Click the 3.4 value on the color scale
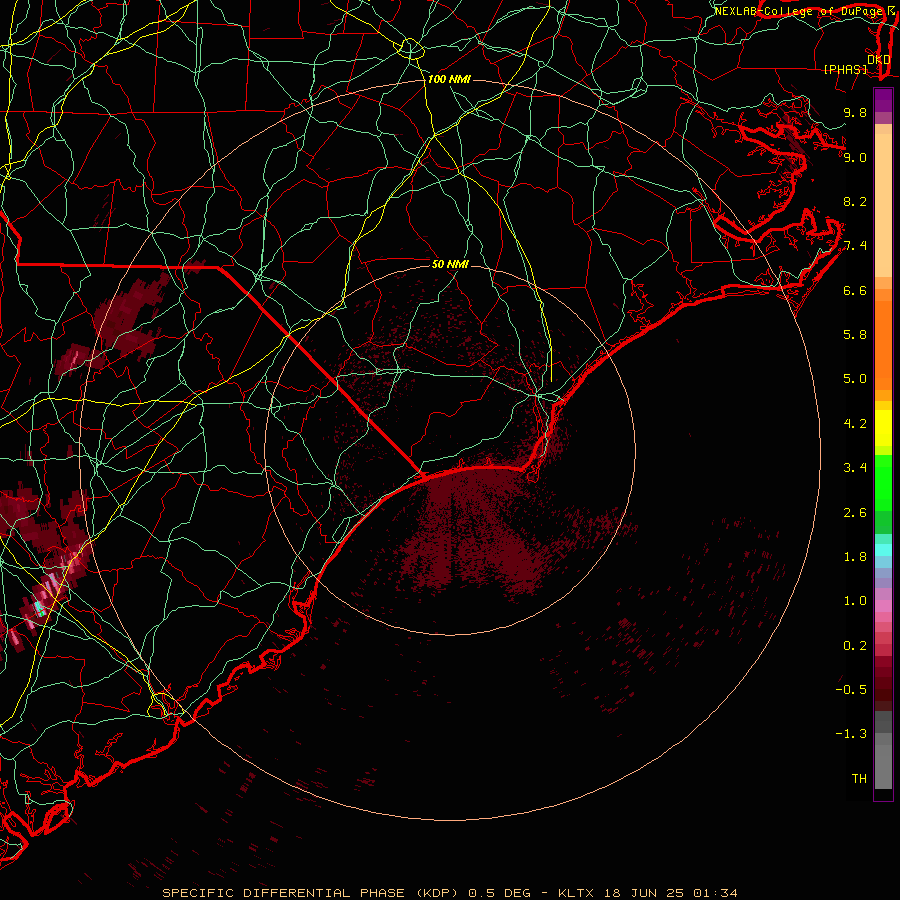Viewport: 900px width, 900px height. [x=855, y=467]
